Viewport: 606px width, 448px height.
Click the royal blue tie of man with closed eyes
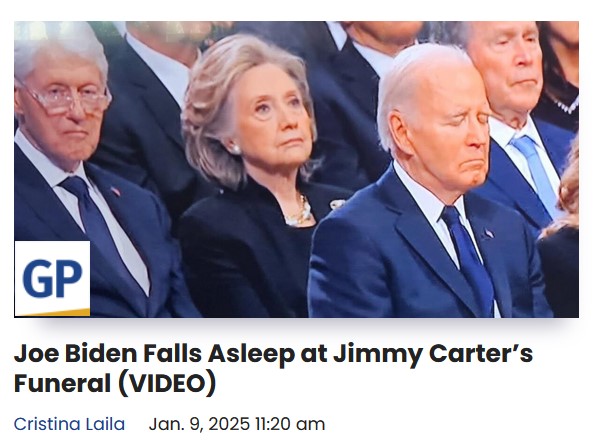[470, 263]
